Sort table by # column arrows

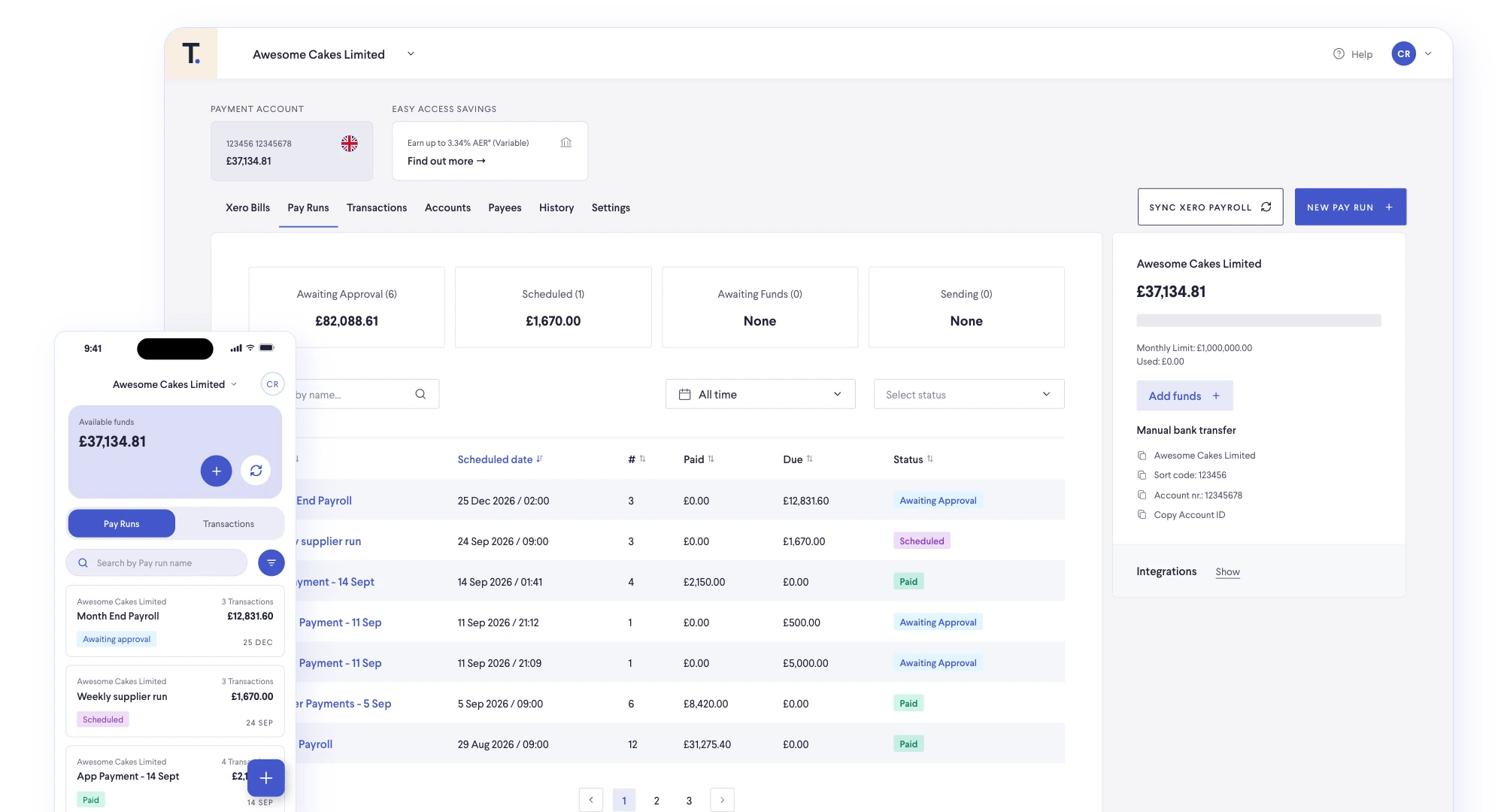tap(642, 459)
